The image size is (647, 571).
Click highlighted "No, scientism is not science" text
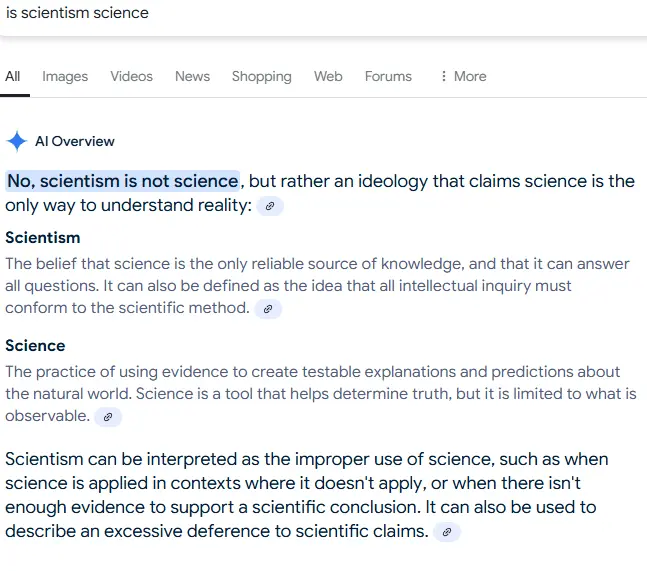(122, 181)
